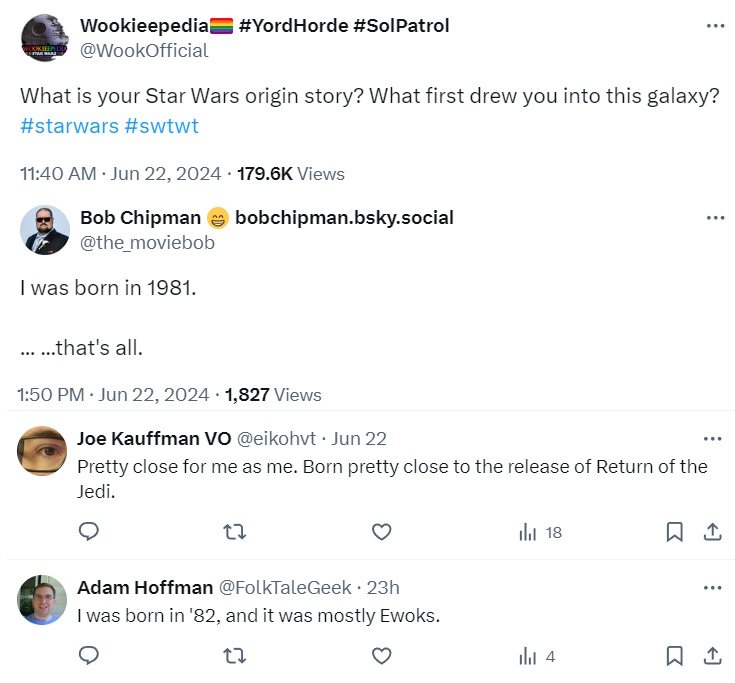The height and width of the screenshot is (683, 735).
Task: Bookmark Adam Hoffman's reply
Action: point(675,656)
